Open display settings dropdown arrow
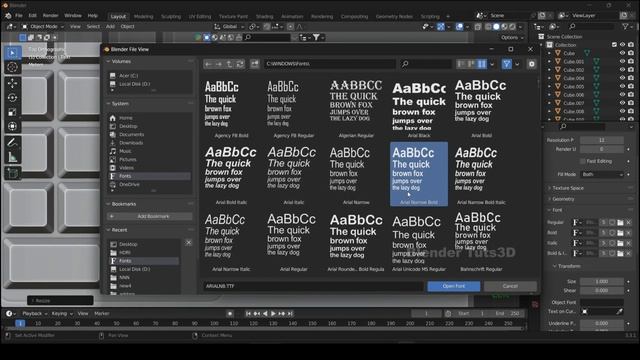The height and width of the screenshot is (360, 640). (492, 64)
